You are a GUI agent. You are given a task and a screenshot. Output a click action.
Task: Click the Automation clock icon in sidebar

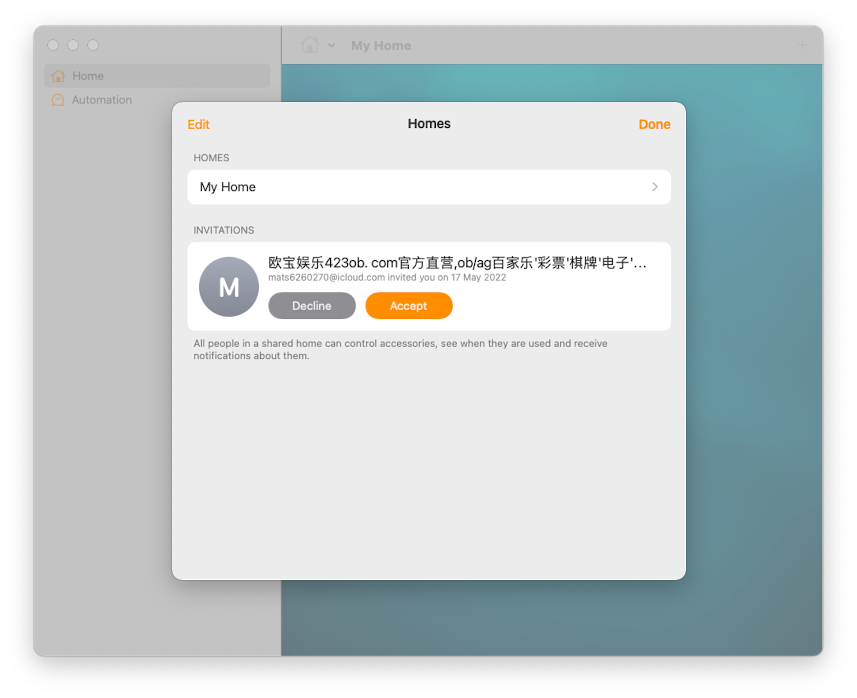58,100
